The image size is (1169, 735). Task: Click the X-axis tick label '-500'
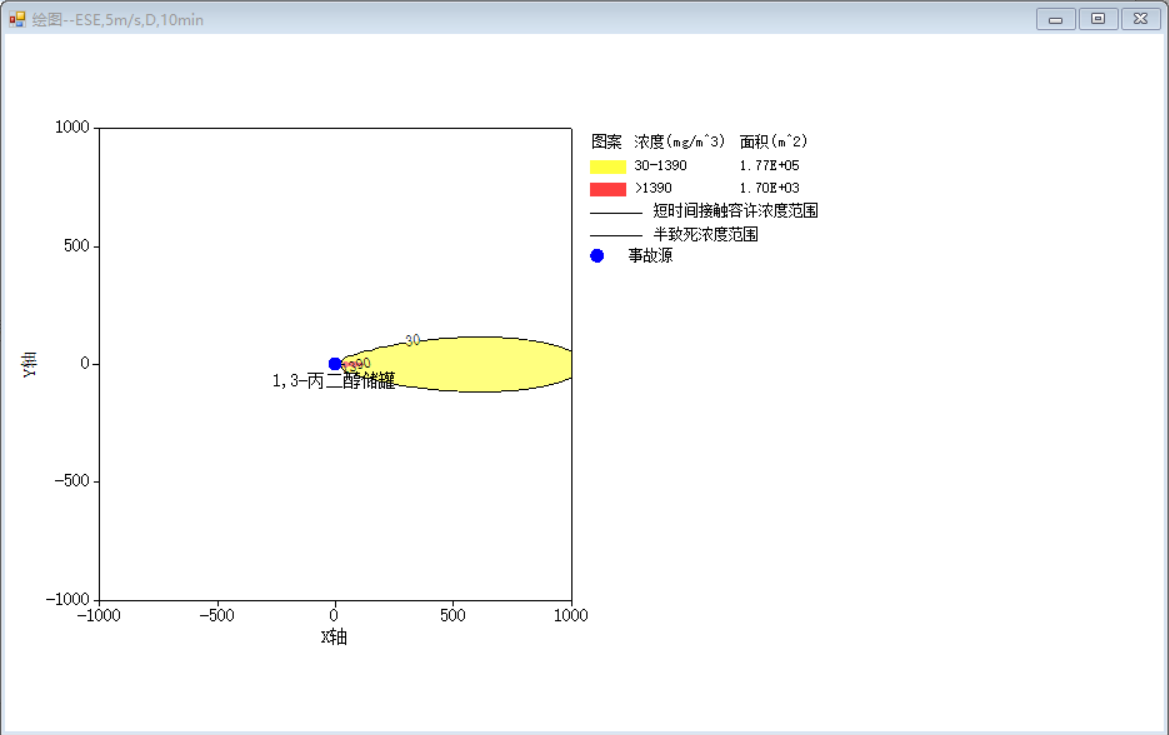[217, 616]
